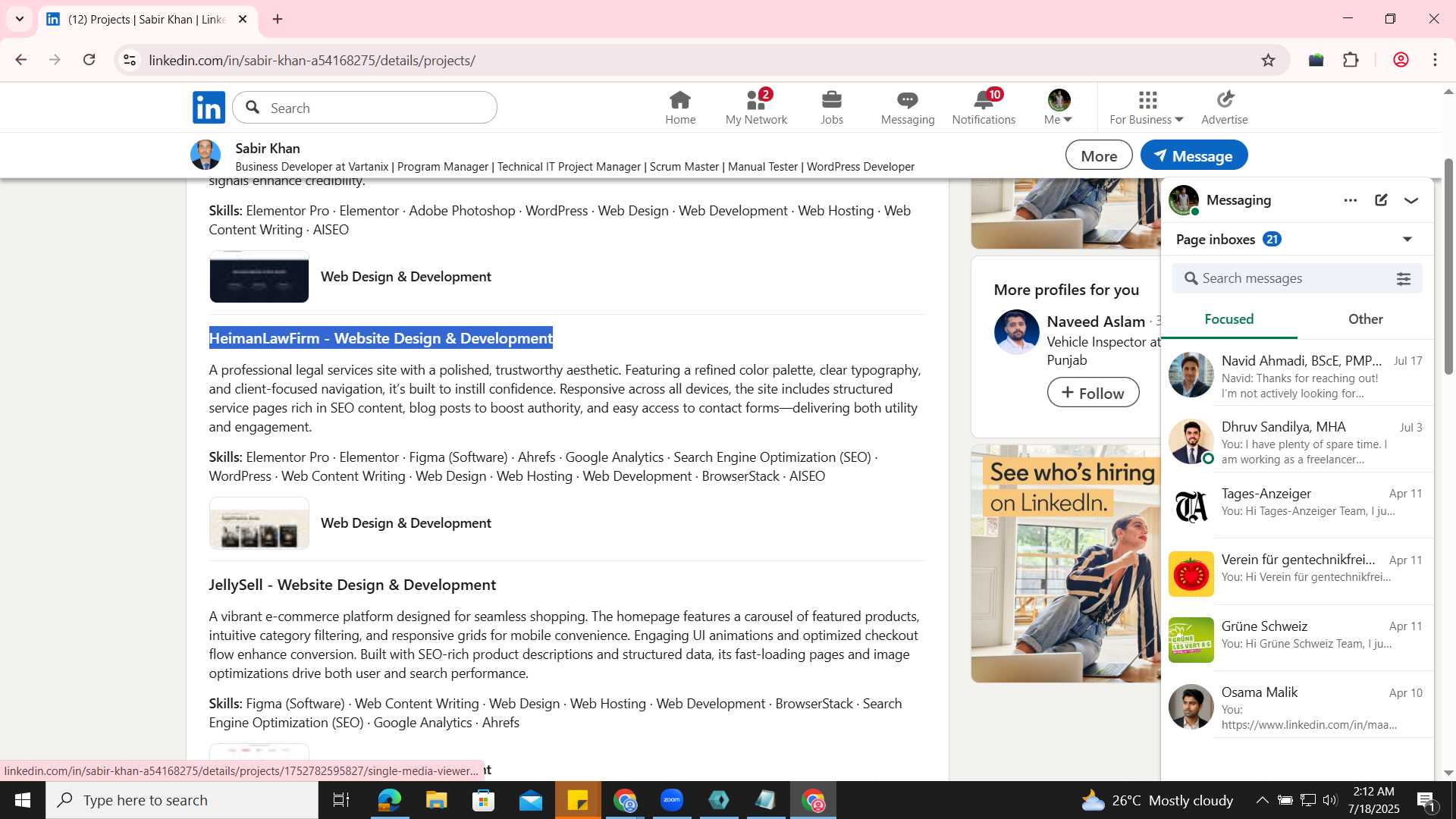Image resolution: width=1456 pixels, height=819 pixels.
Task: Show hidden system tray icons
Action: point(1262,800)
